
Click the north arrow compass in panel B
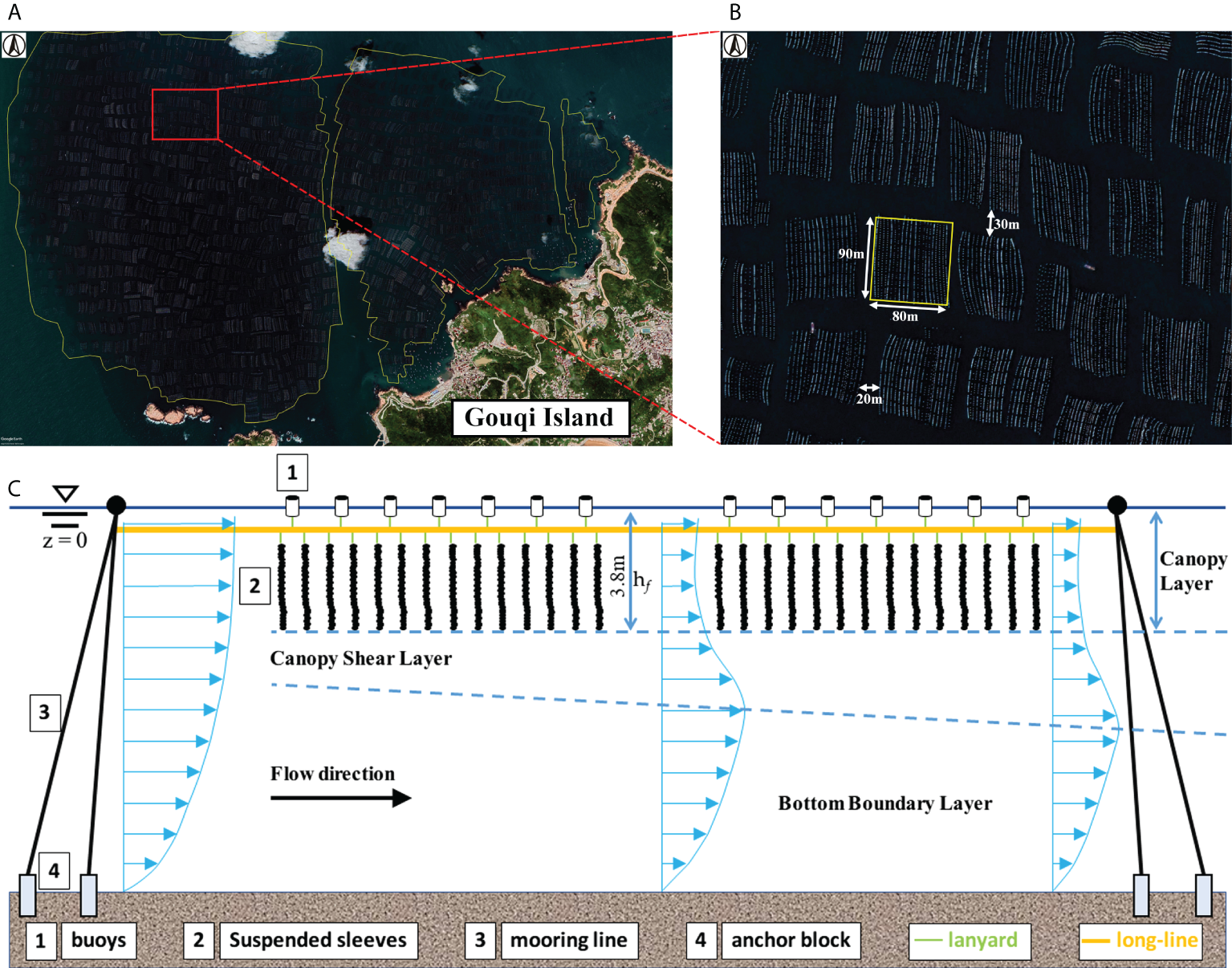pyautogui.click(x=734, y=45)
